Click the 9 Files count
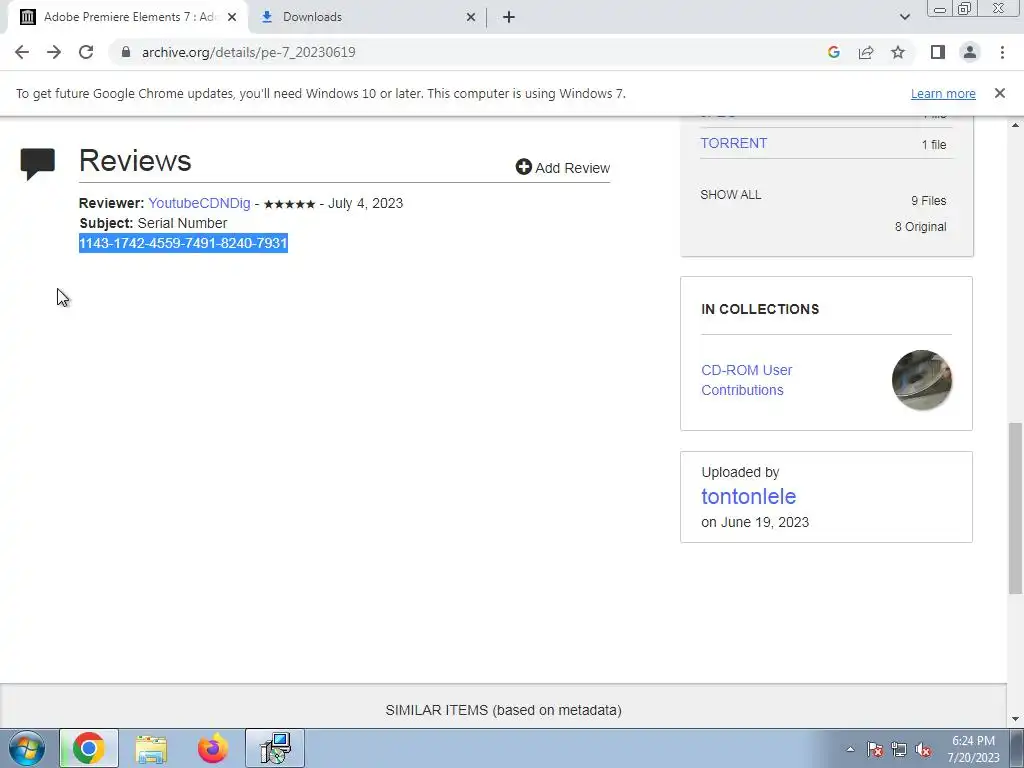 pyautogui.click(x=928, y=200)
